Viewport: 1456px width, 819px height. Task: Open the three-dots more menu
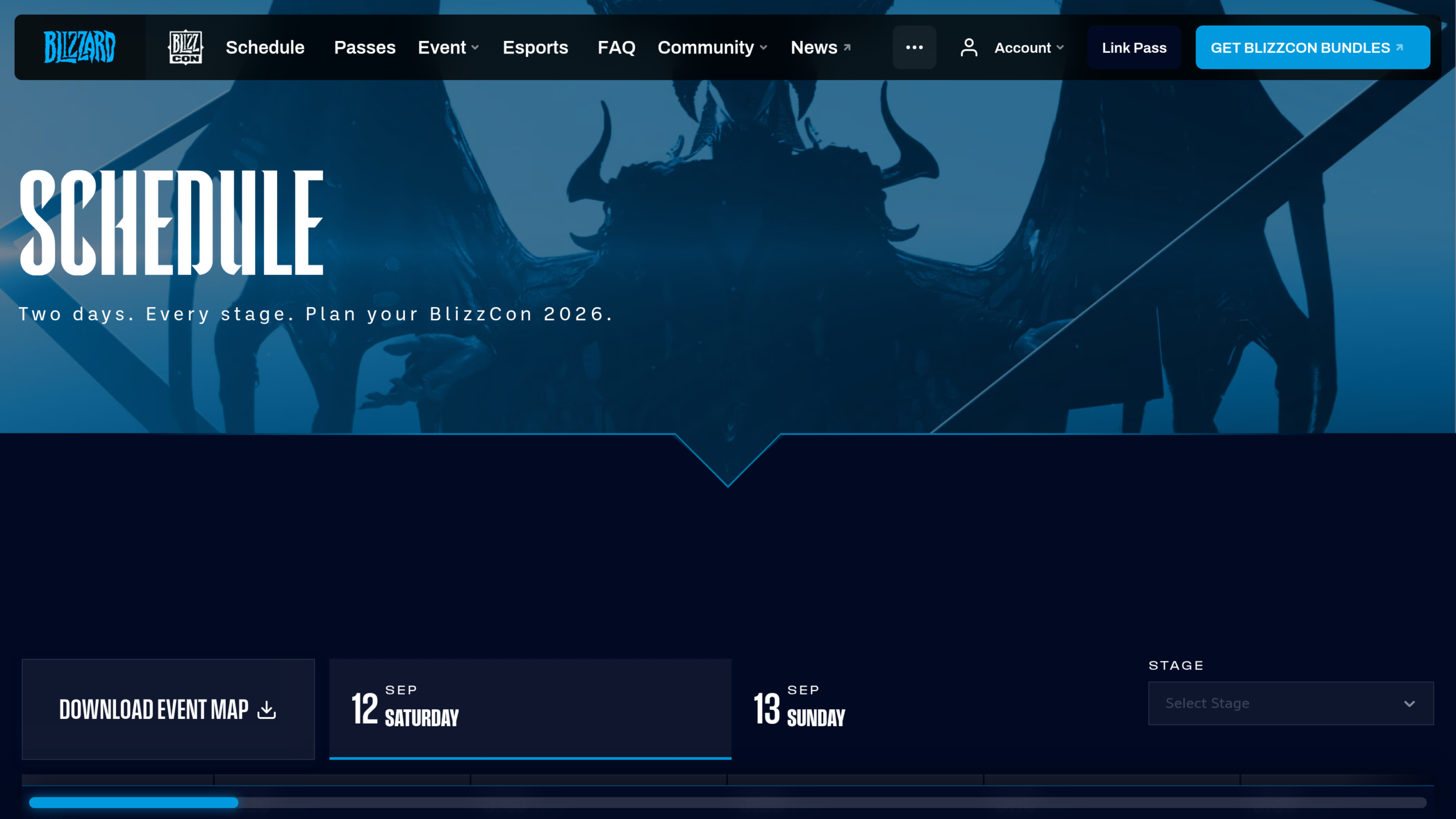[914, 47]
